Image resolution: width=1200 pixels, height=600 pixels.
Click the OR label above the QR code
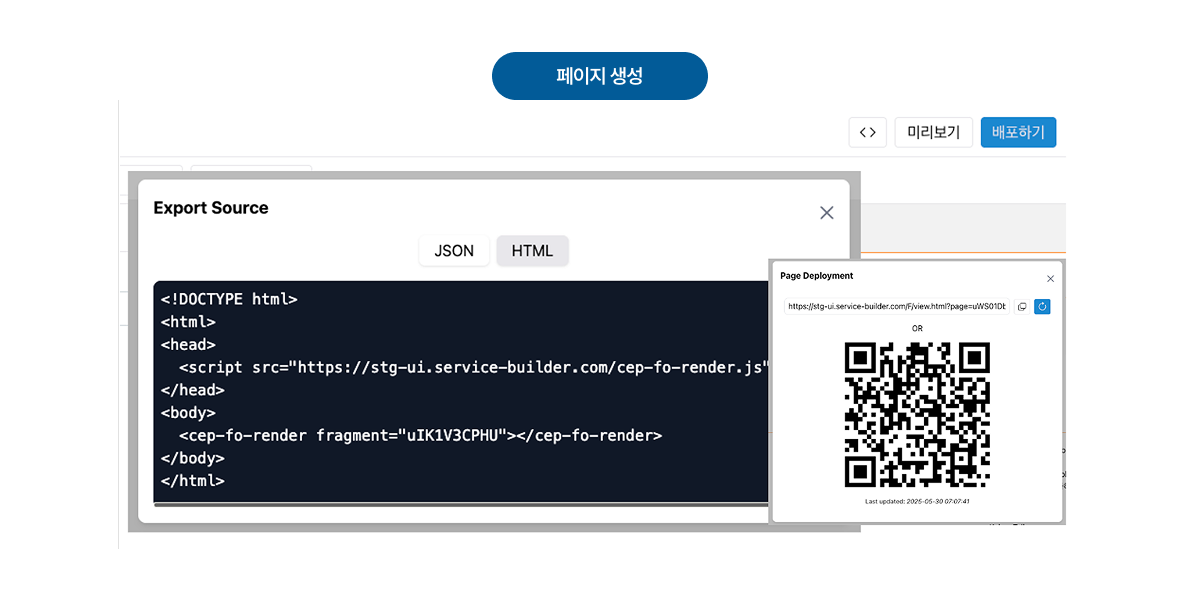coord(917,328)
